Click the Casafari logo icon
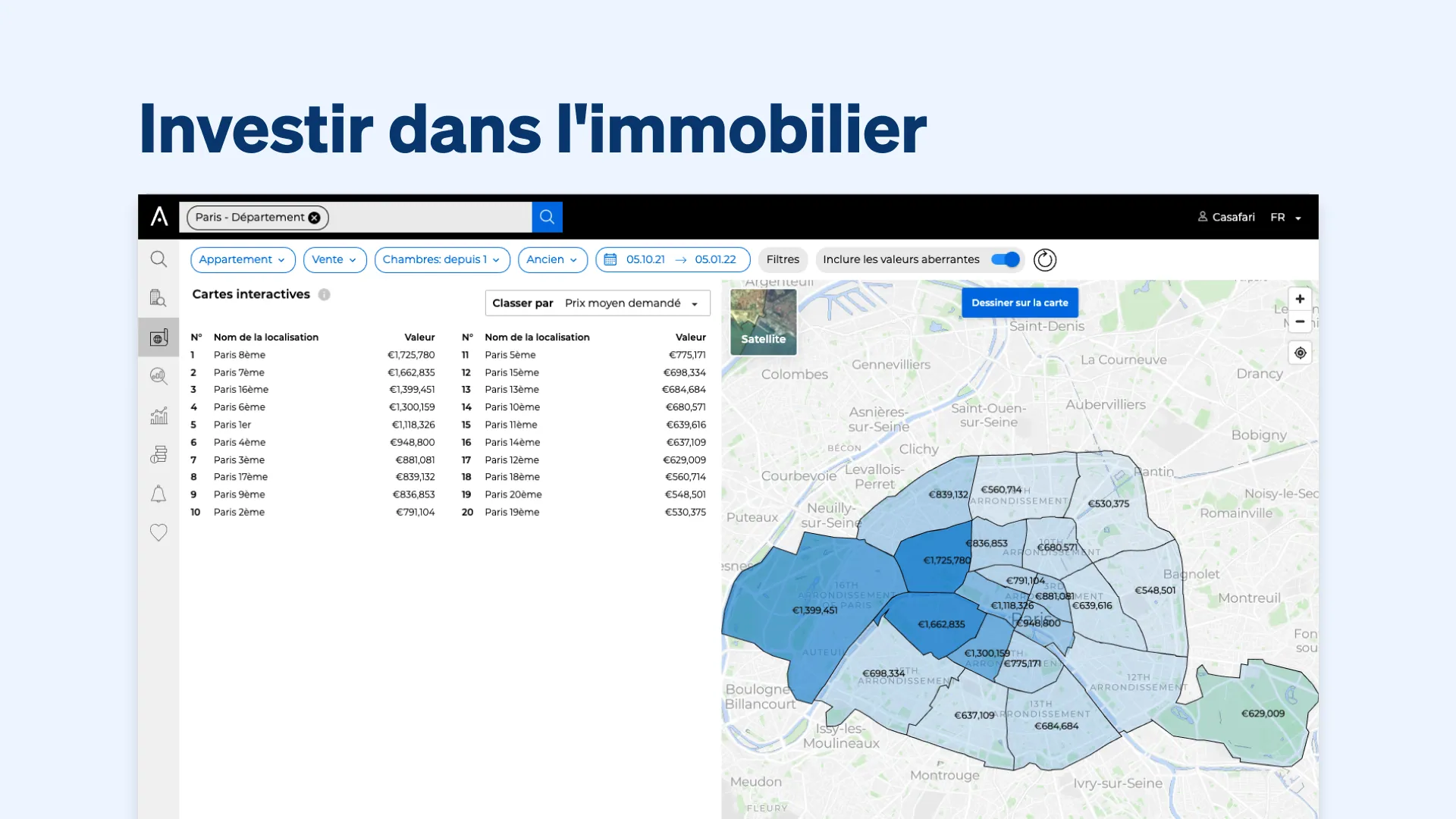Screen dimensions: 1456x819 tap(159, 217)
